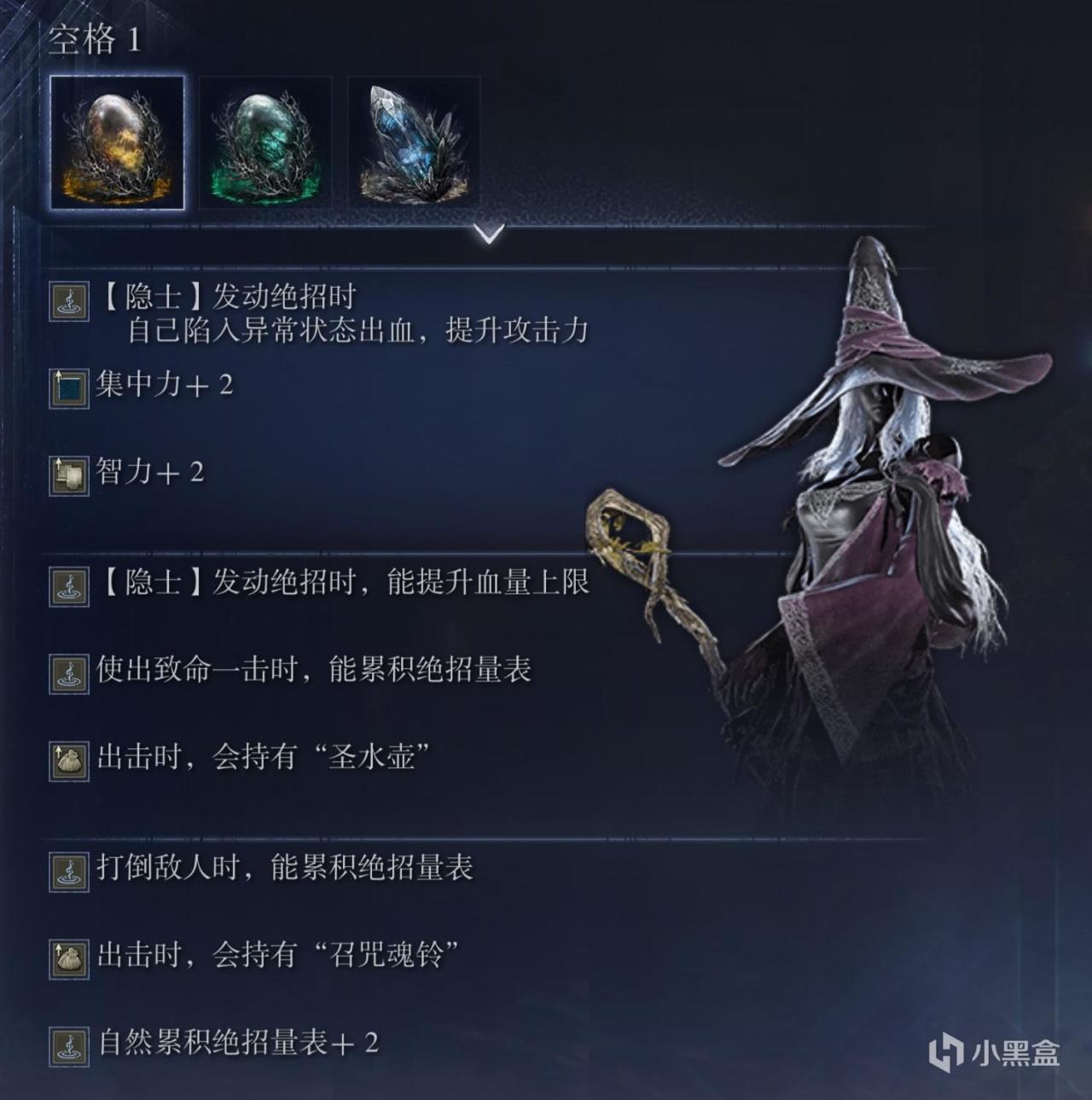Select the 空格 1 slot label
The image size is (1092, 1100).
click(94, 39)
